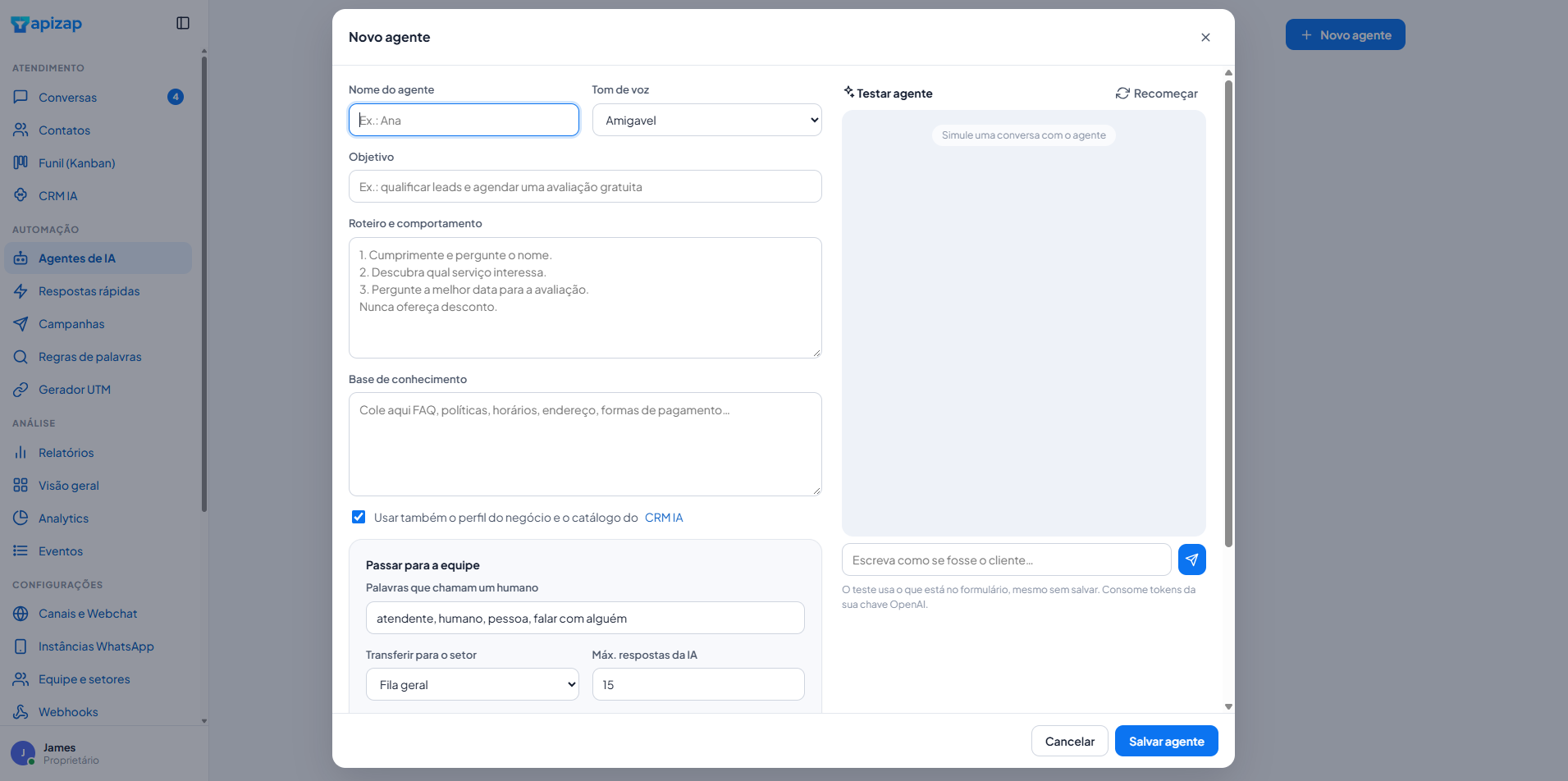Click the Agentes de IA robot icon
The height and width of the screenshot is (781, 1568).
(21, 258)
